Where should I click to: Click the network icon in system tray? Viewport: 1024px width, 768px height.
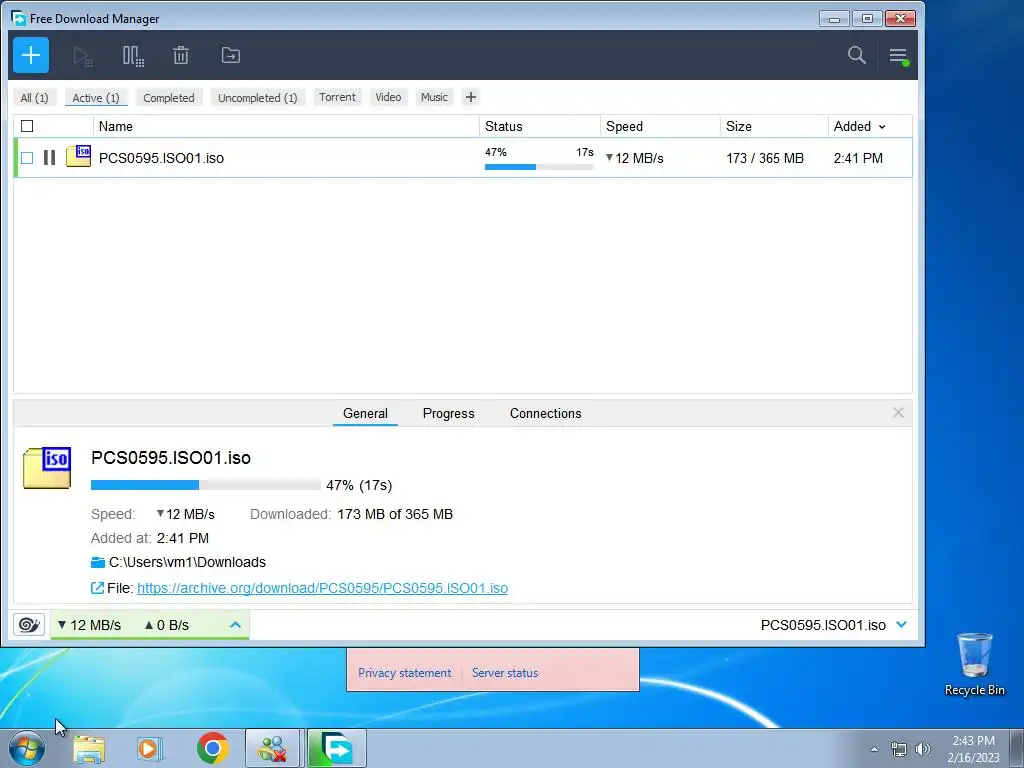tap(899, 749)
